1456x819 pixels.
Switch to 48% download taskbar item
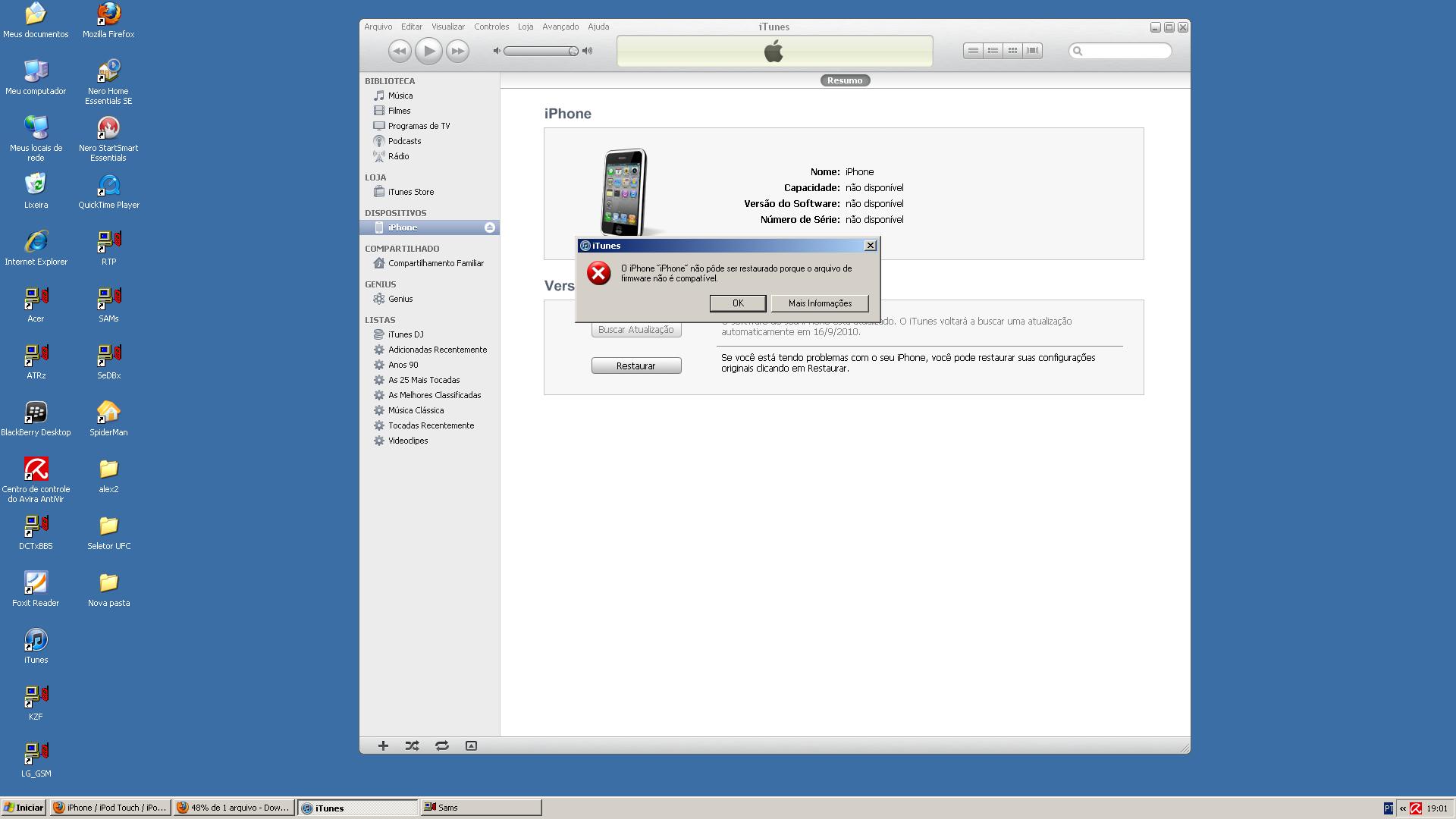click(234, 808)
